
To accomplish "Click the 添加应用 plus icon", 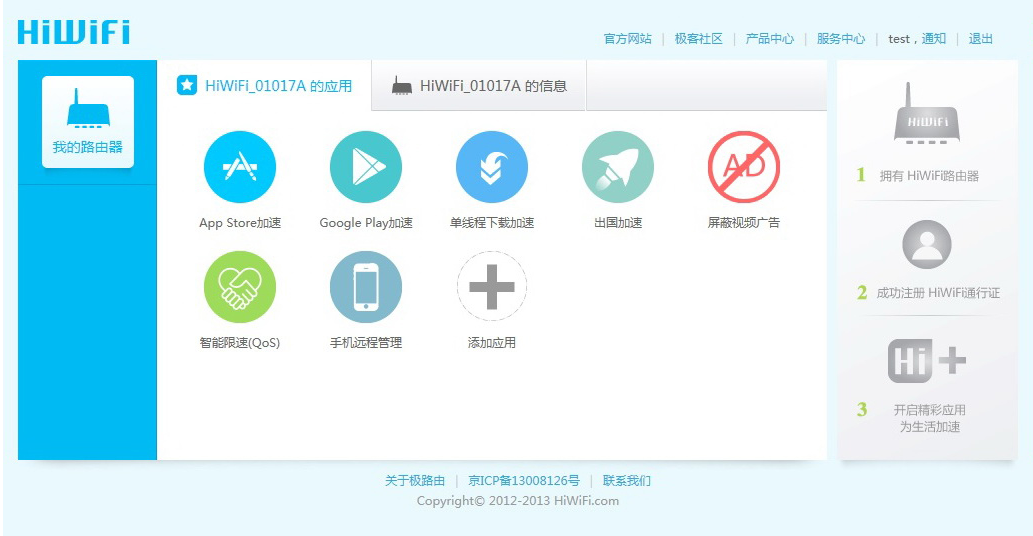I will point(491,286).
